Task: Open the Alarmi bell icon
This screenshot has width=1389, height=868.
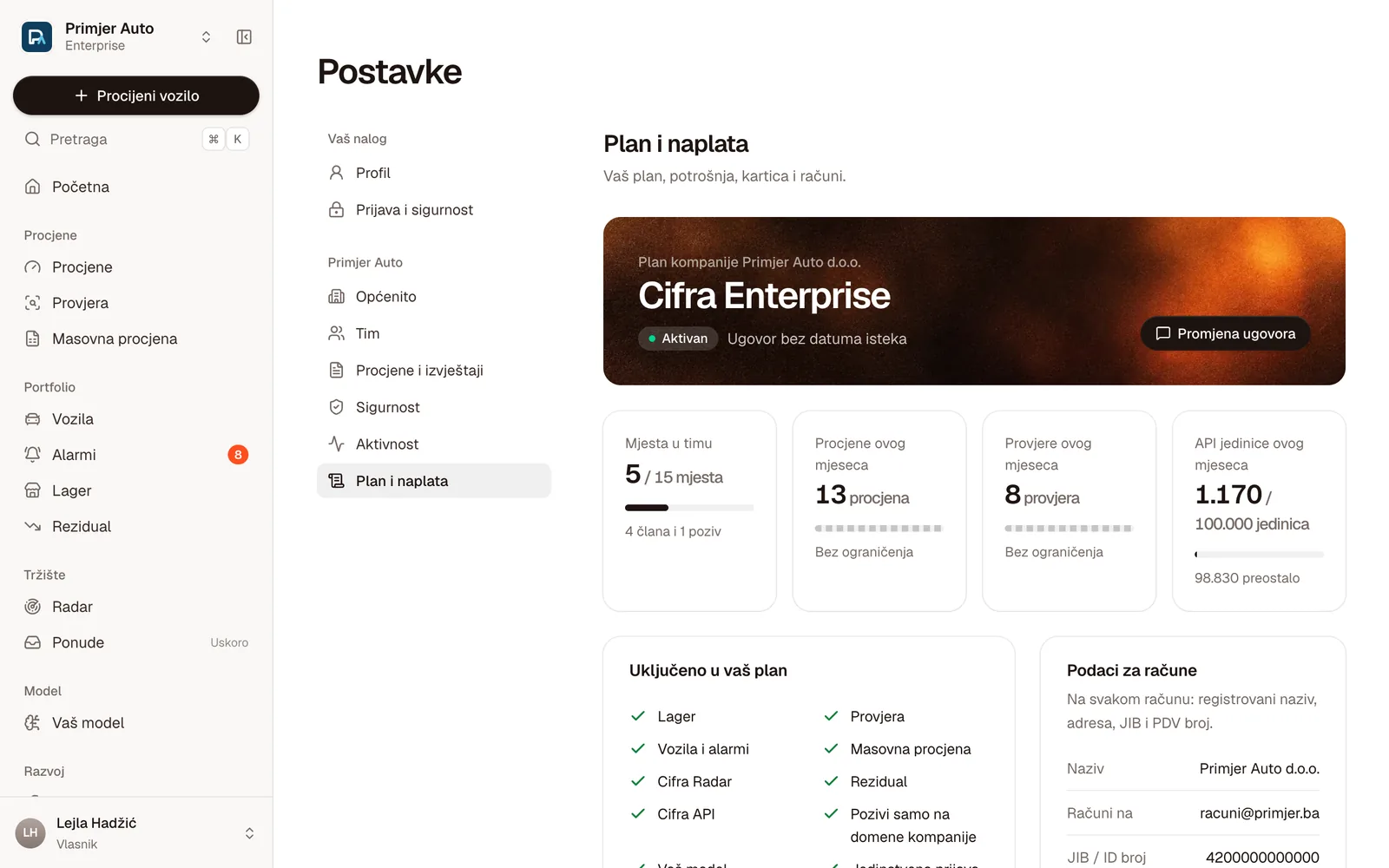Action: 32,455
